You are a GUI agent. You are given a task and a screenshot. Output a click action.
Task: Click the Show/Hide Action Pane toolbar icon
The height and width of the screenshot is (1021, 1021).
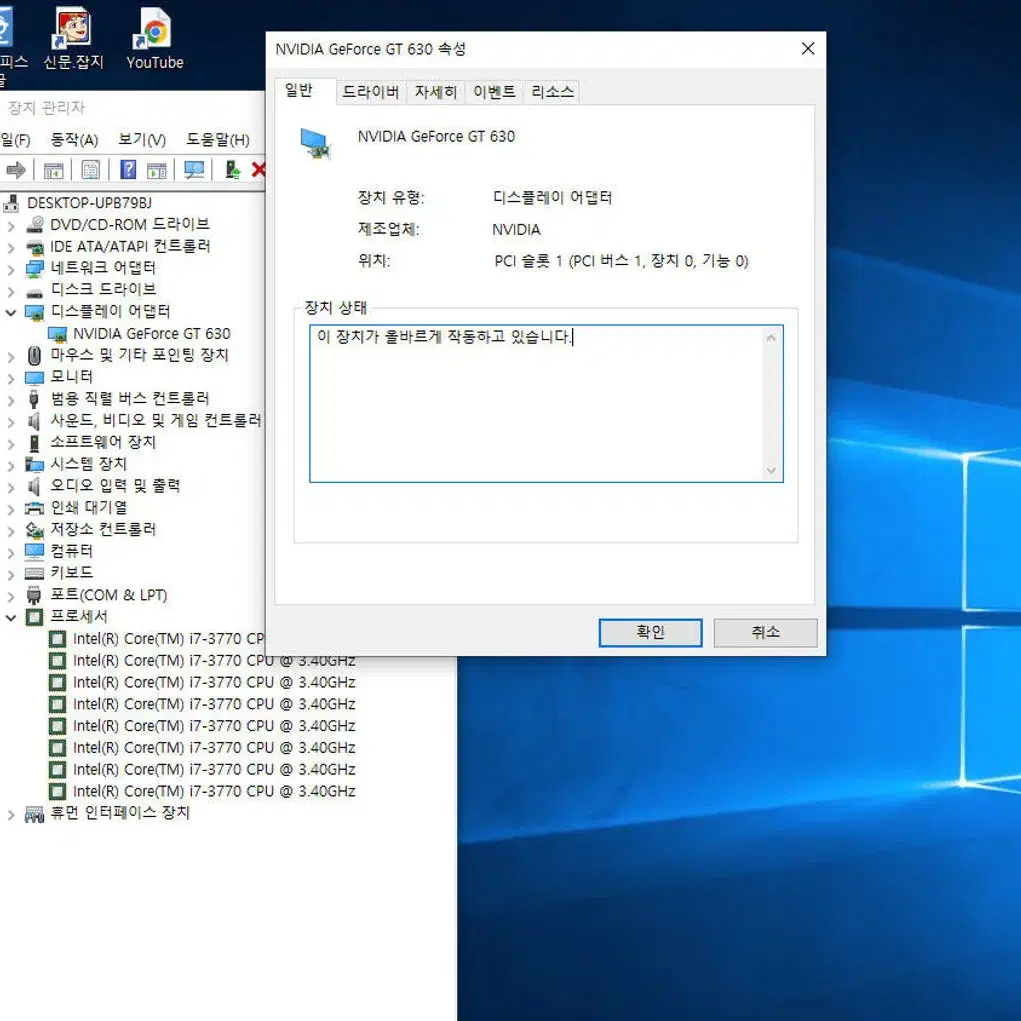(157, 171)
